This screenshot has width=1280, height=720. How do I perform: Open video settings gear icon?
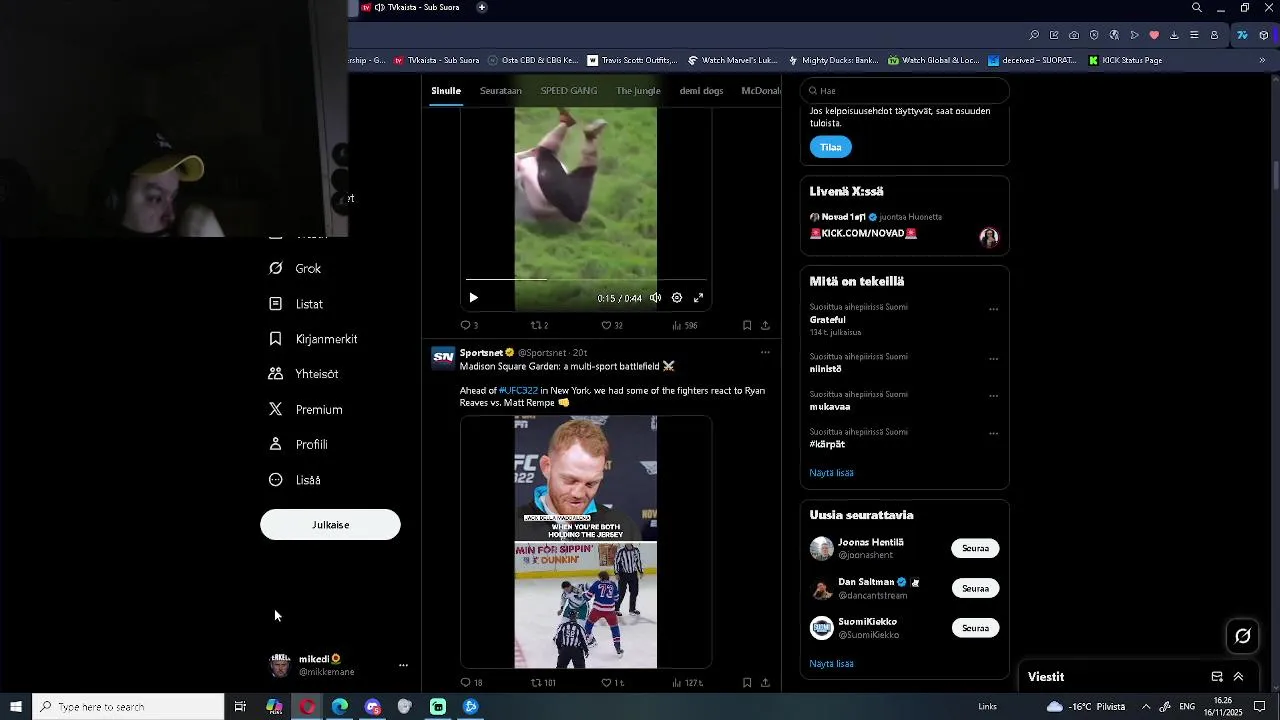677,298
